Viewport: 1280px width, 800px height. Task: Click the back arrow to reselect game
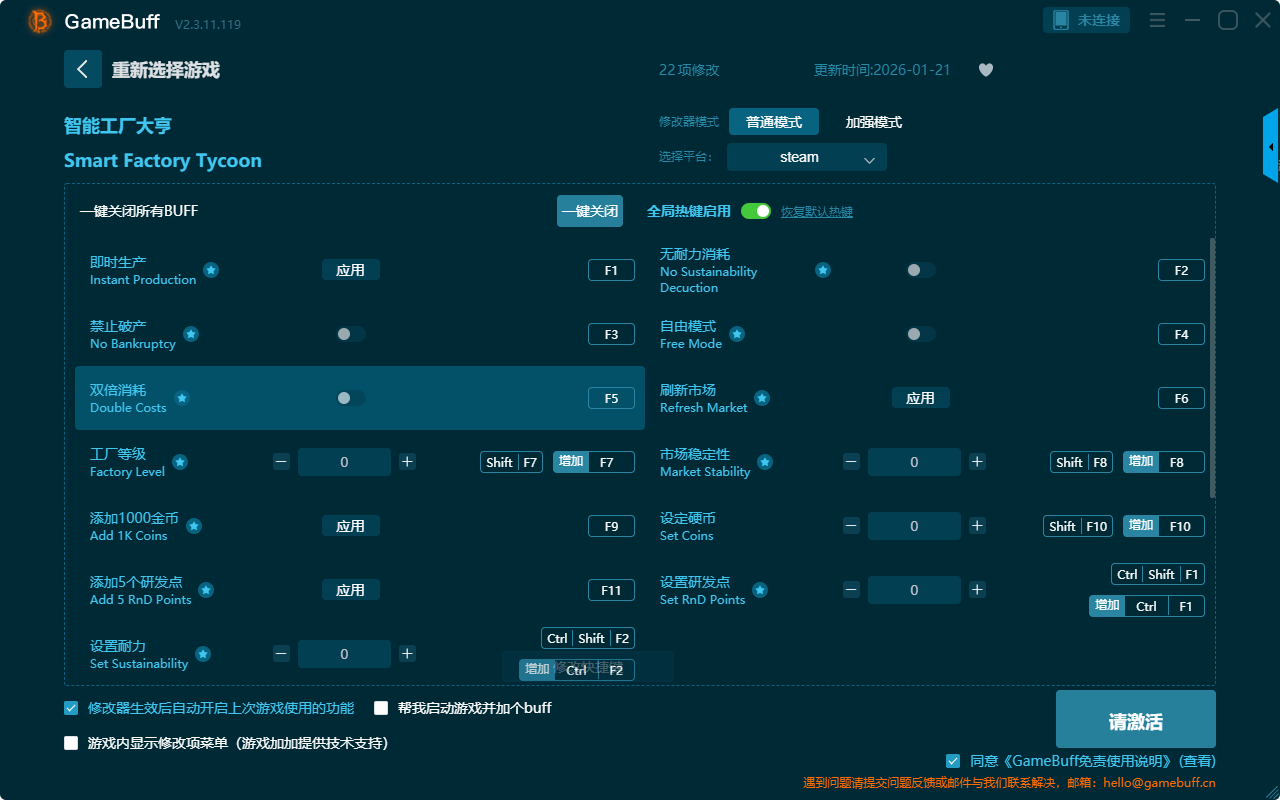click(83, 69)
